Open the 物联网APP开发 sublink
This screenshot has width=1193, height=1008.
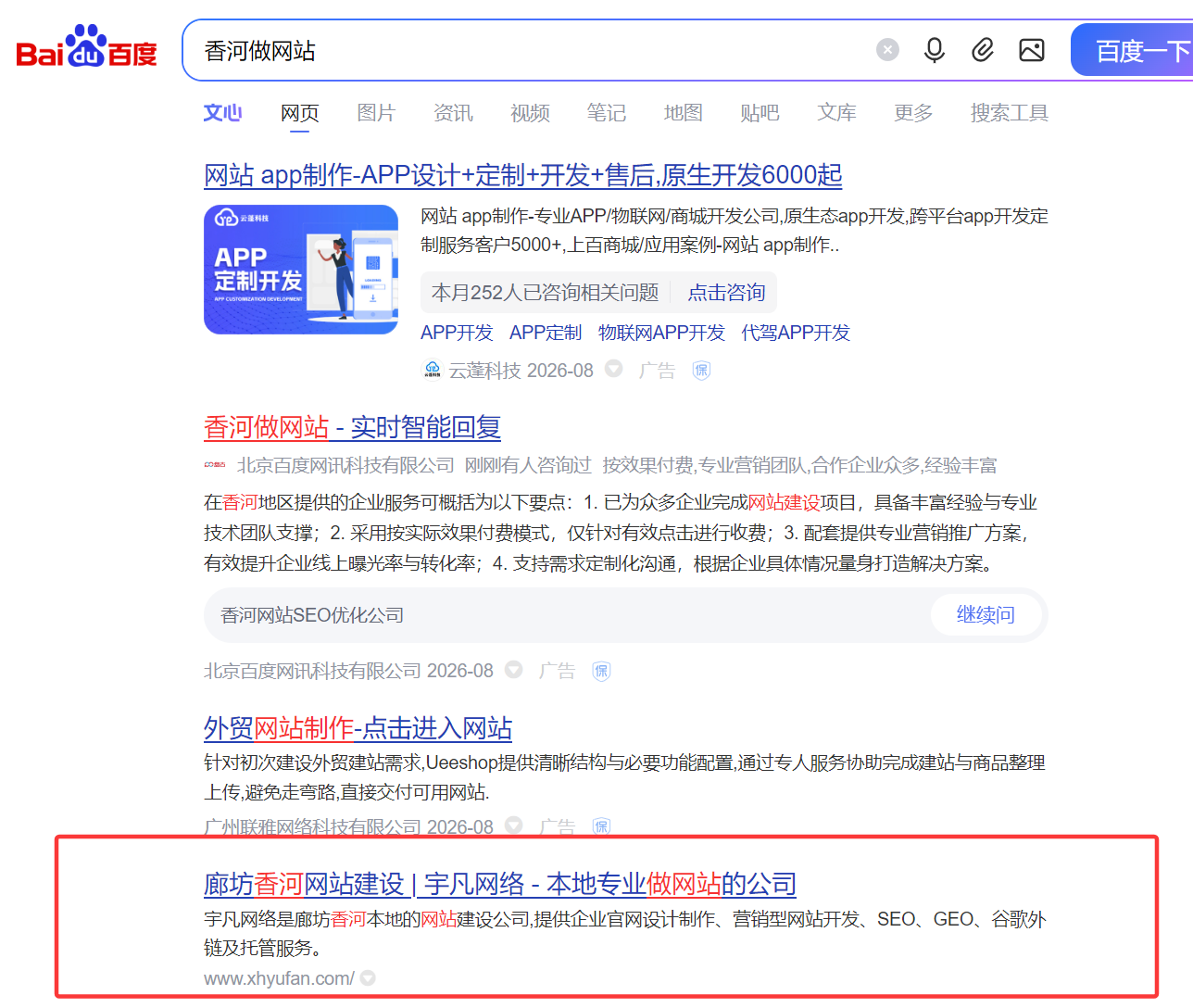[661, 333]
